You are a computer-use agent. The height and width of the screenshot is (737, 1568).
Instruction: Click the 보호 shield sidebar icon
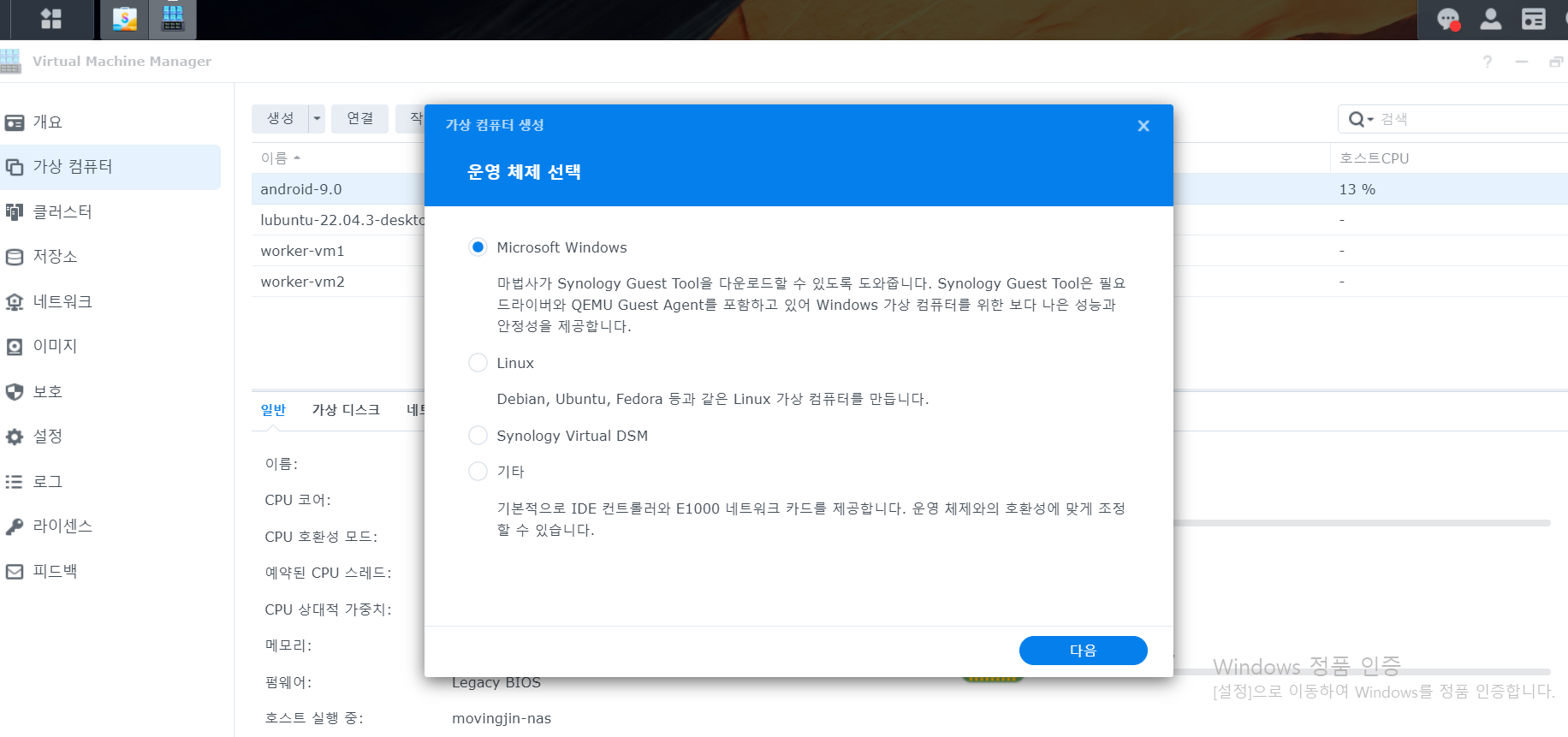coord(15,391)
